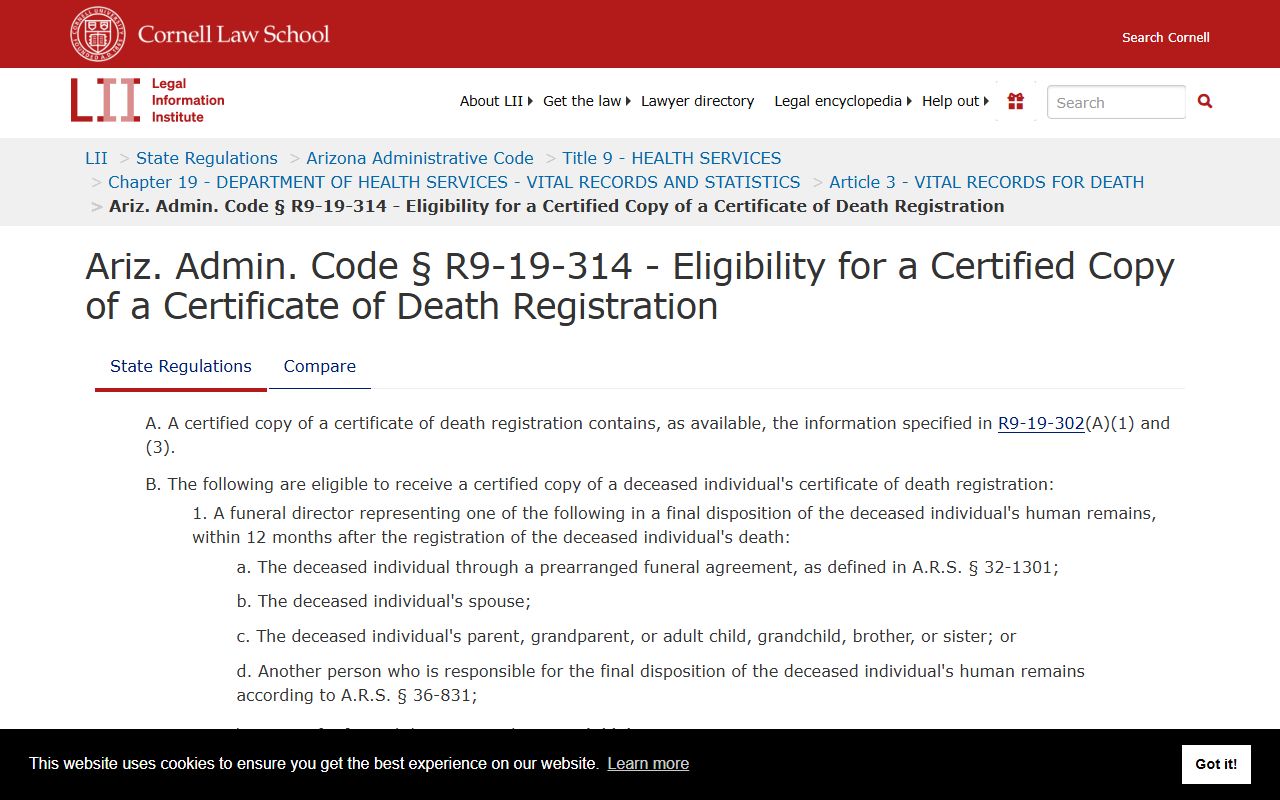Go to Cornell Law School homepage text
The width and height of the screenshot is (1280, 800).
tap(234, 34)
